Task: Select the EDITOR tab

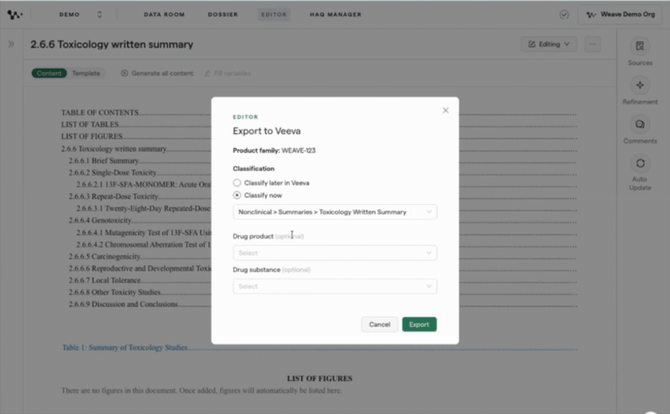Action: (x=273, y=15)
